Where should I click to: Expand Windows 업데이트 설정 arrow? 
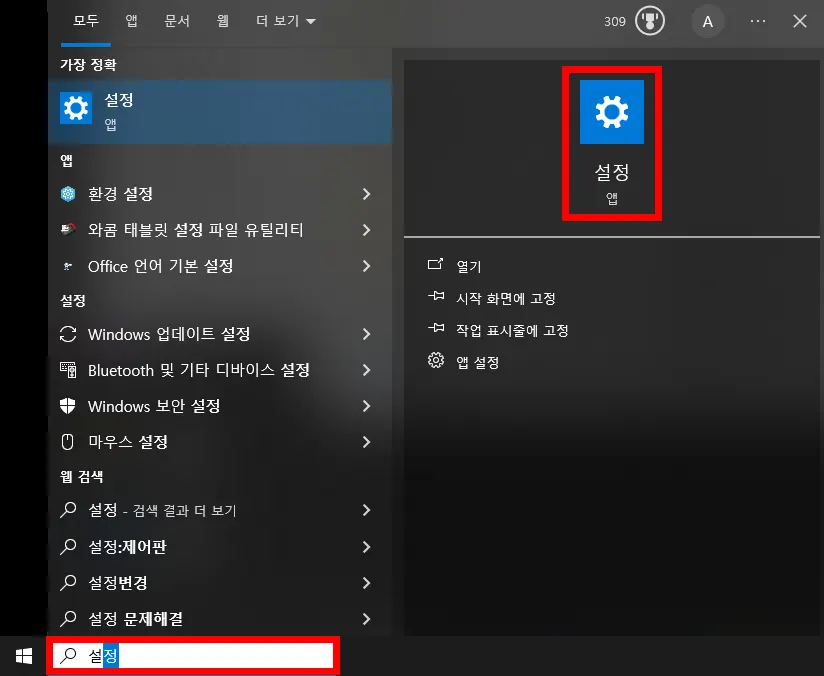pyautogui.click(x=366, y=334)
